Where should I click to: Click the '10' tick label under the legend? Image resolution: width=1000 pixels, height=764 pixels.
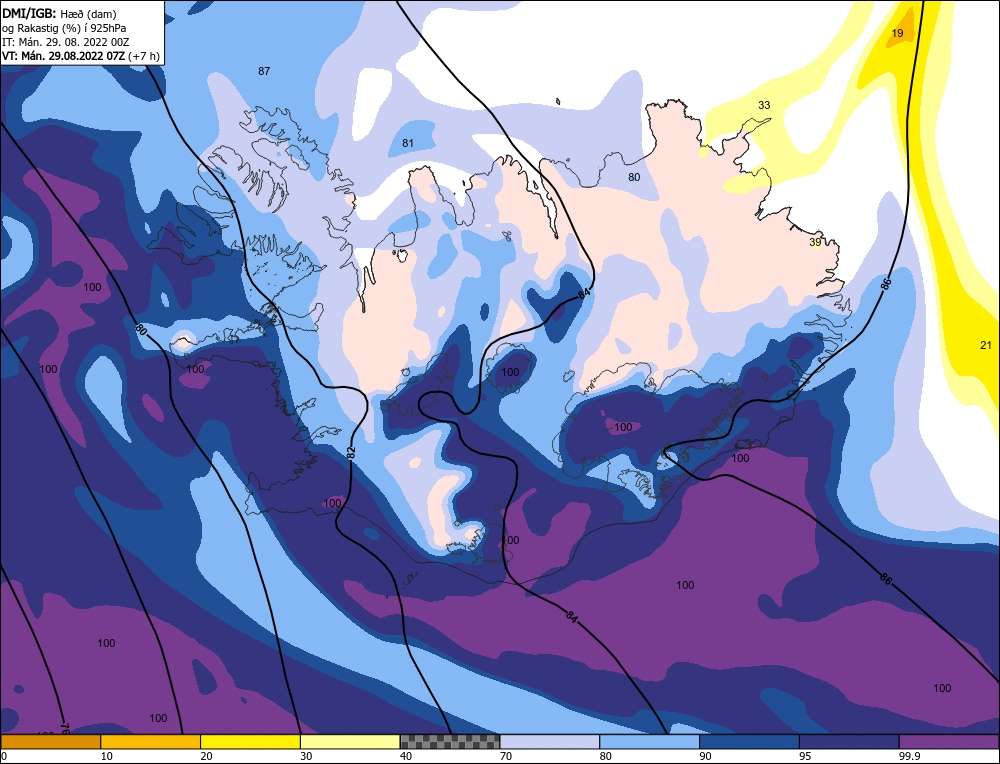107,756
